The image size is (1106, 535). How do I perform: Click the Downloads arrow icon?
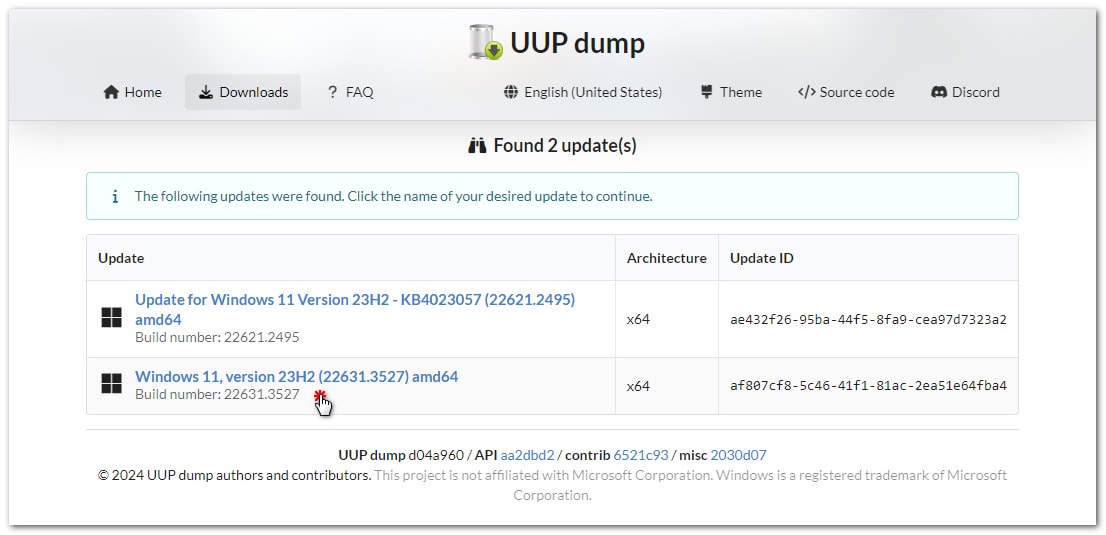tap(205, 92)
